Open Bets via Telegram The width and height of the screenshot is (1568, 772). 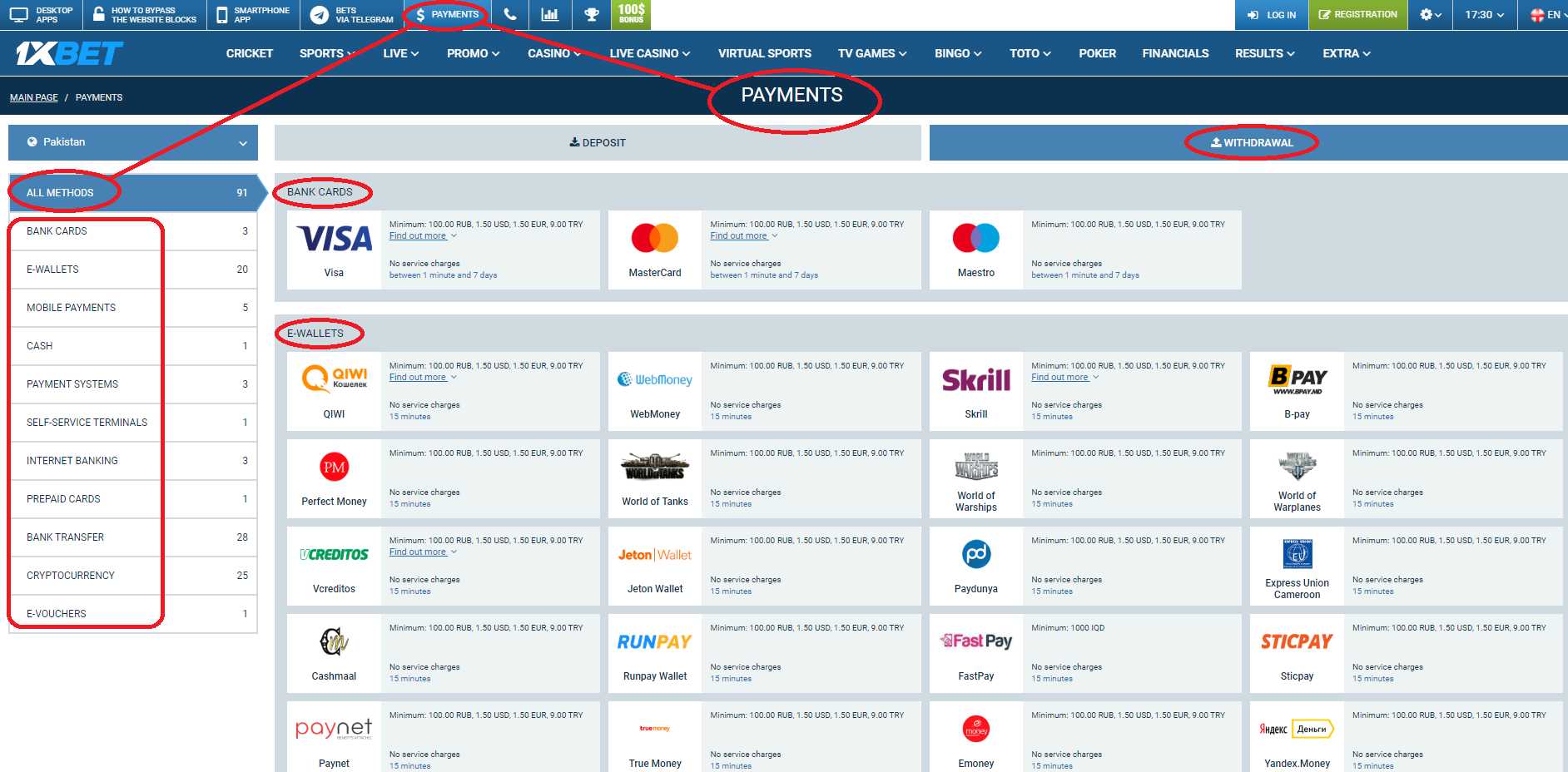[x=352, y=15]
